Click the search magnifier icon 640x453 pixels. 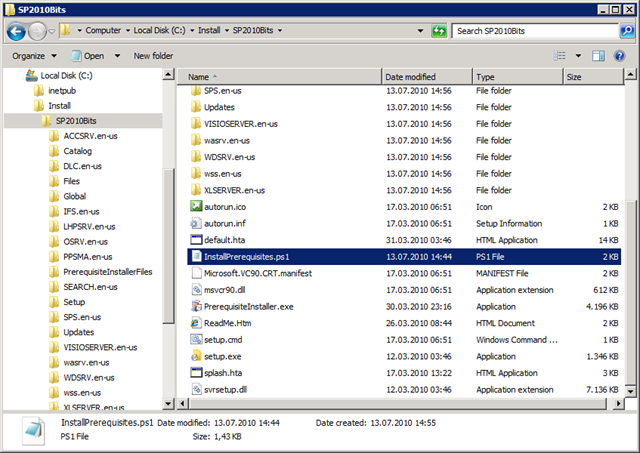pos(627,31)
